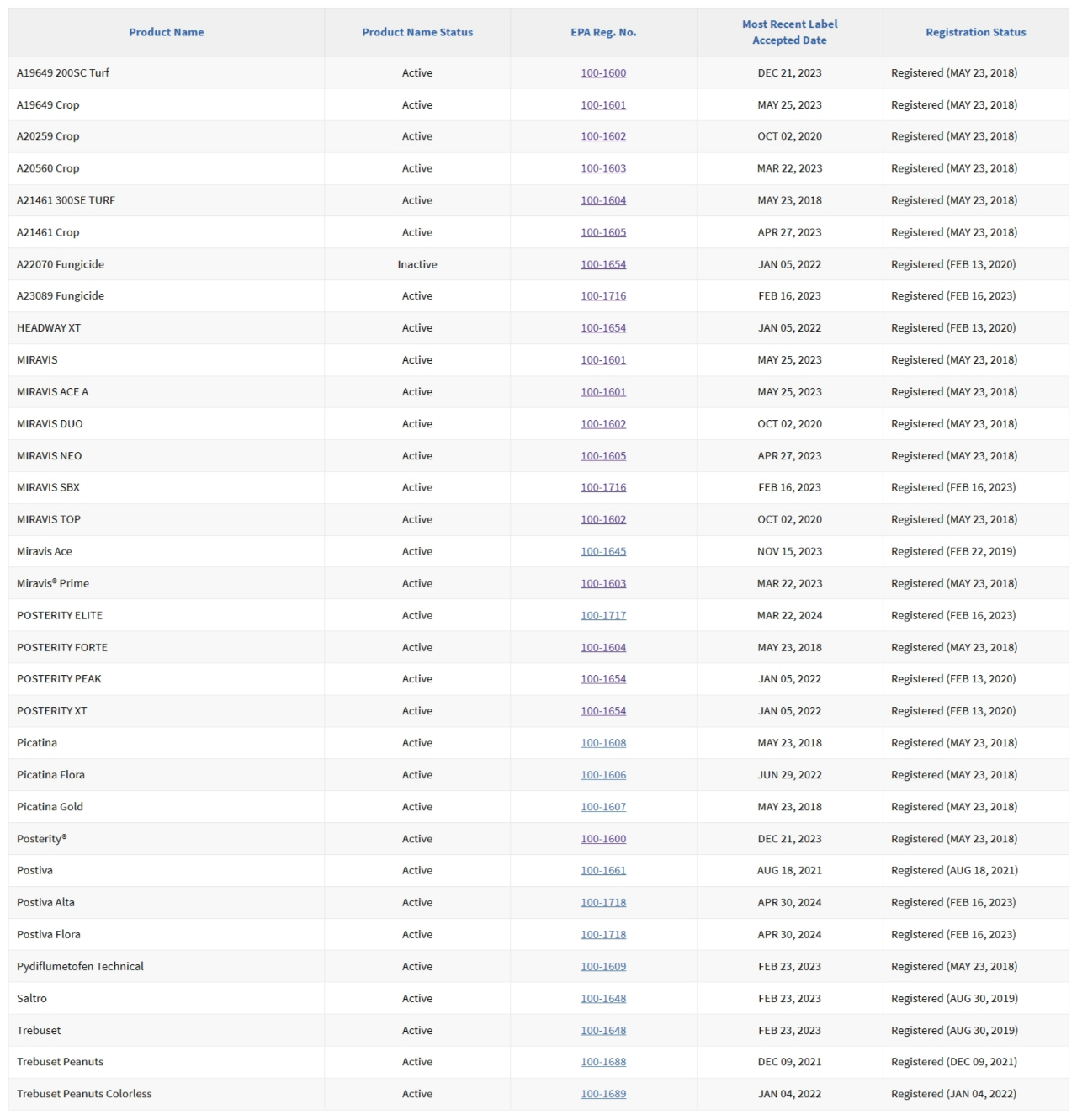Open link 100-1601 in MIRAVIS ACE A row
This screenshot has width=1077, height=1120.
[603, 392]
